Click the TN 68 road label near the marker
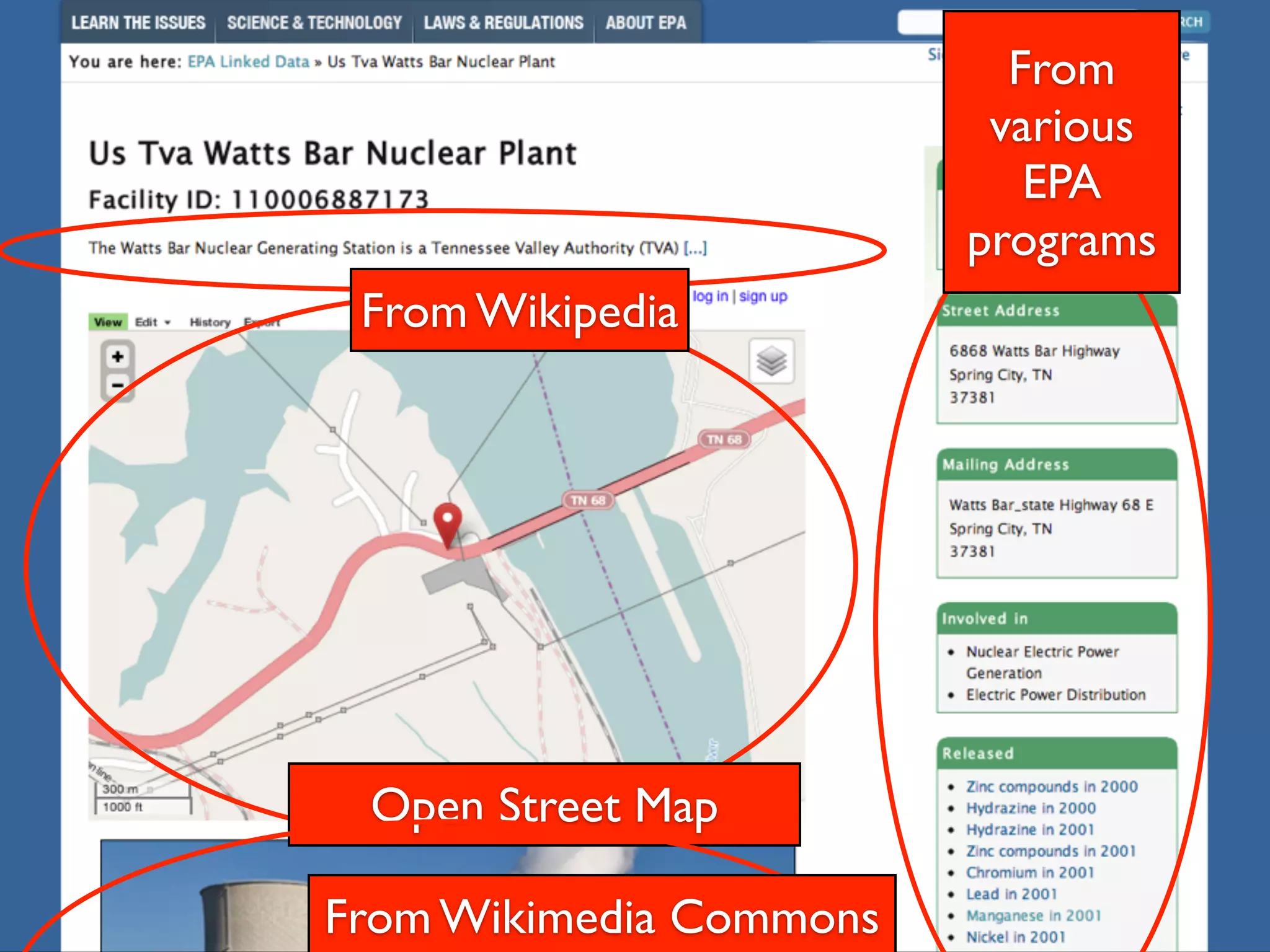Viewport: 1270px width, 952px height. pos(588,500)
